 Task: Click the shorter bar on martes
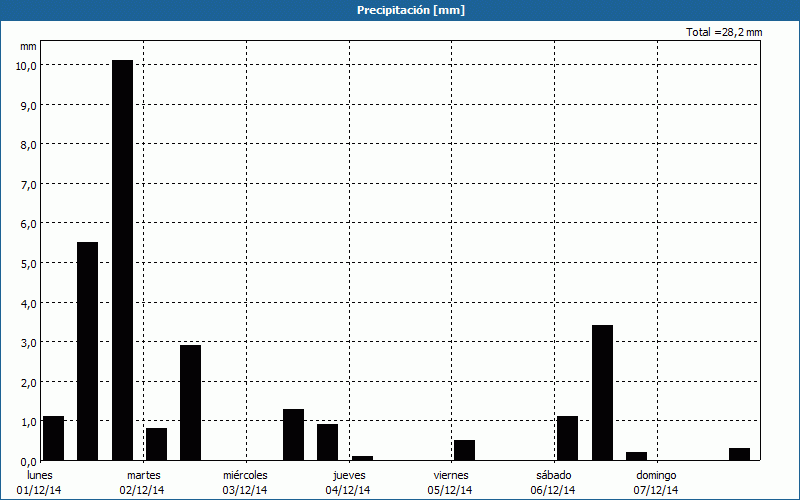click(x=156, y=444)
